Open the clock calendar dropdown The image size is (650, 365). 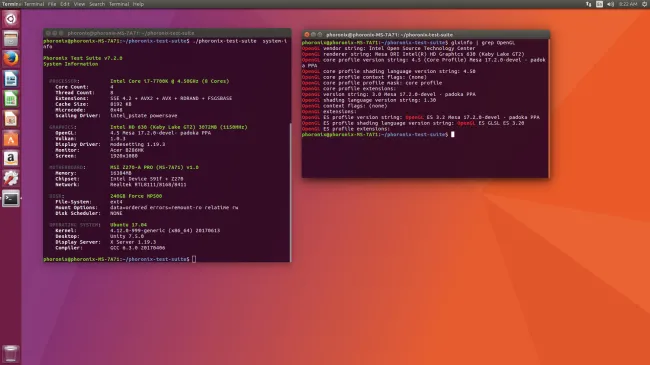(628, 4)
